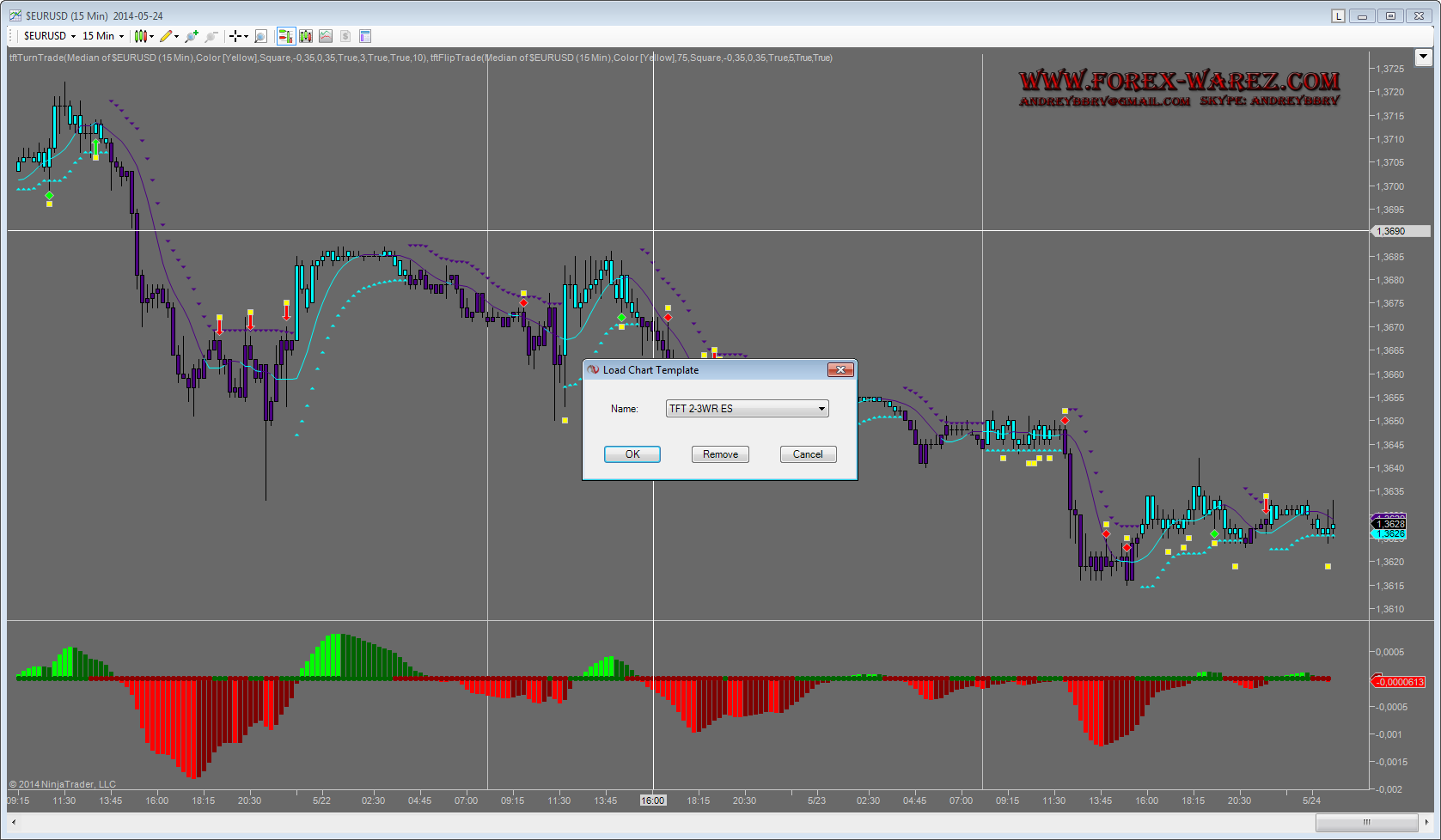
Task: Open the zoom frame magnifier tool
Action: (260, 36)
